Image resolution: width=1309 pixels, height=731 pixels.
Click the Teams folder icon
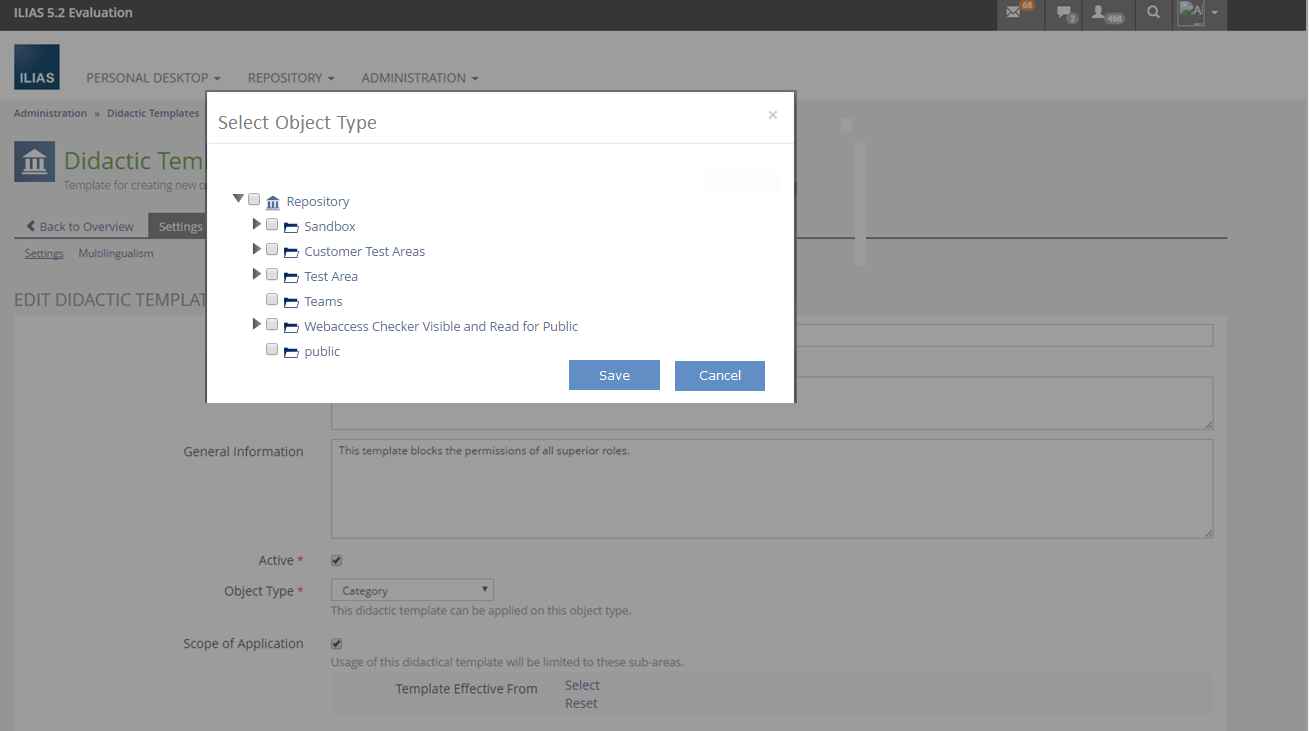pyautogui.click(x=291, y=302)
